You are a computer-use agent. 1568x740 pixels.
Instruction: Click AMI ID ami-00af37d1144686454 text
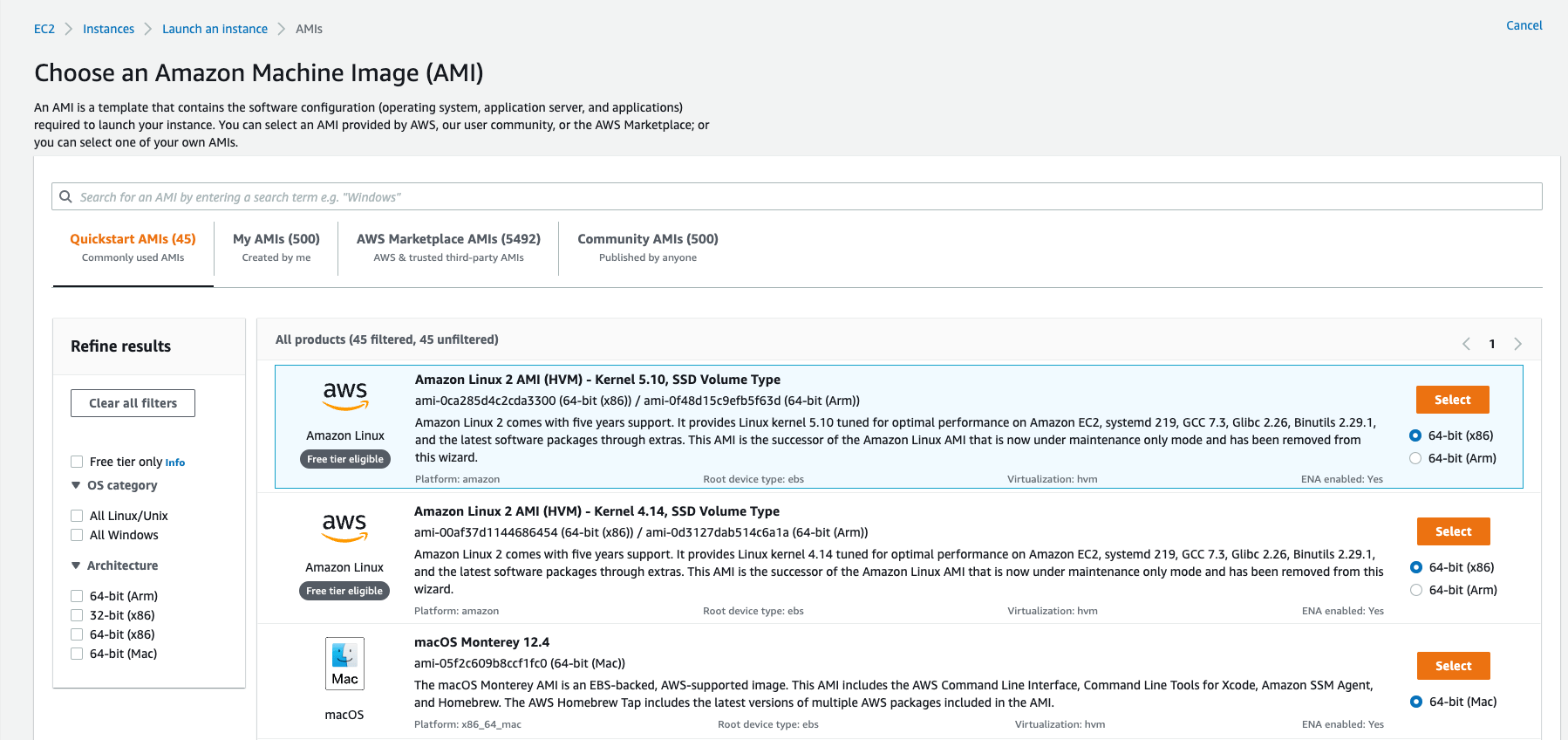(x=486, y=532)
